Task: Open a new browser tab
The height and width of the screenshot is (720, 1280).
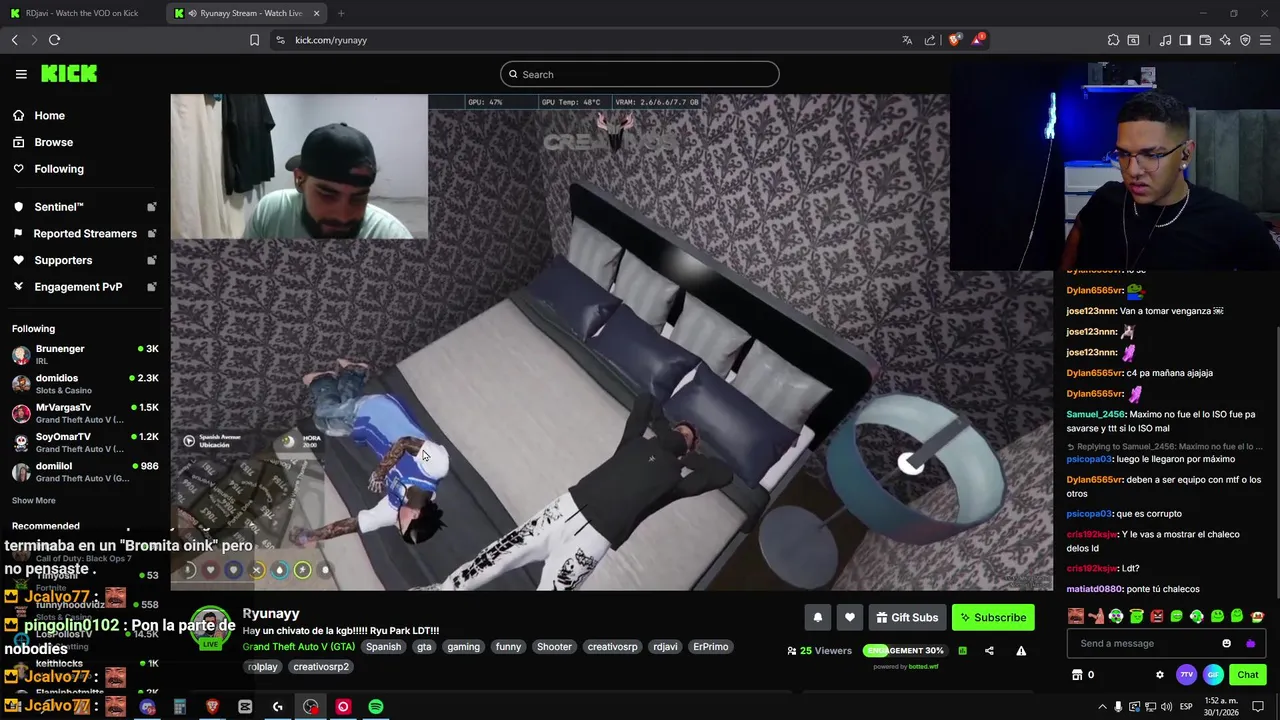Action: 341,13
